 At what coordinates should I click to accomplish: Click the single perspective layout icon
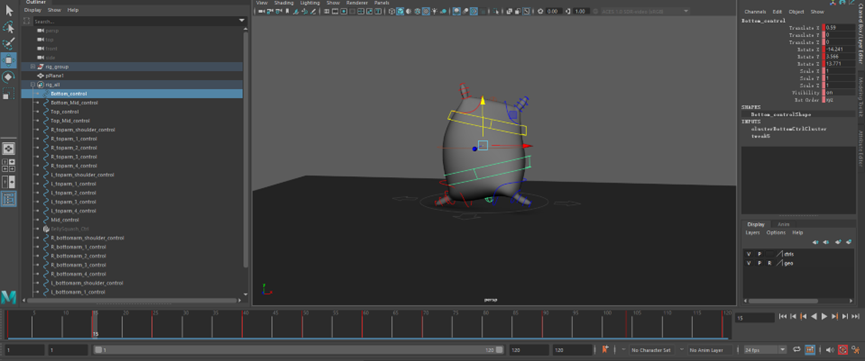coord(9,148)
